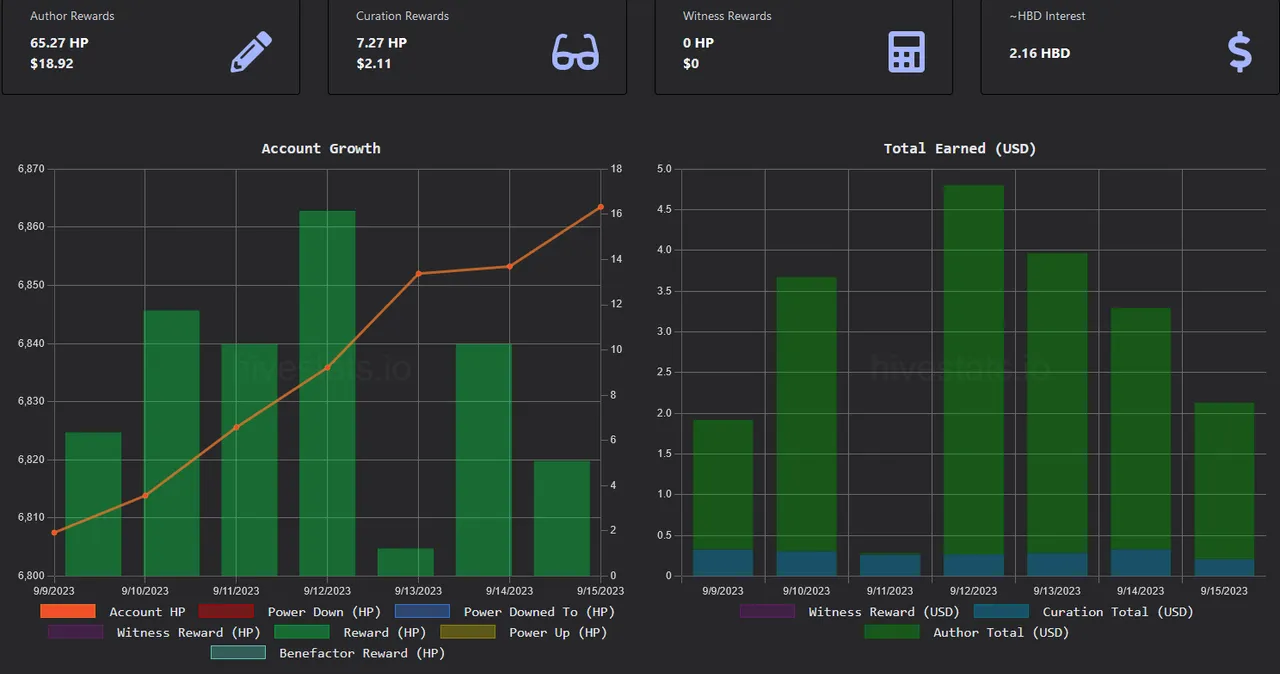Click the 65.27 HP author rewards value
The width and height of the screenshot is (1280, 674).
tap(59, 43)
